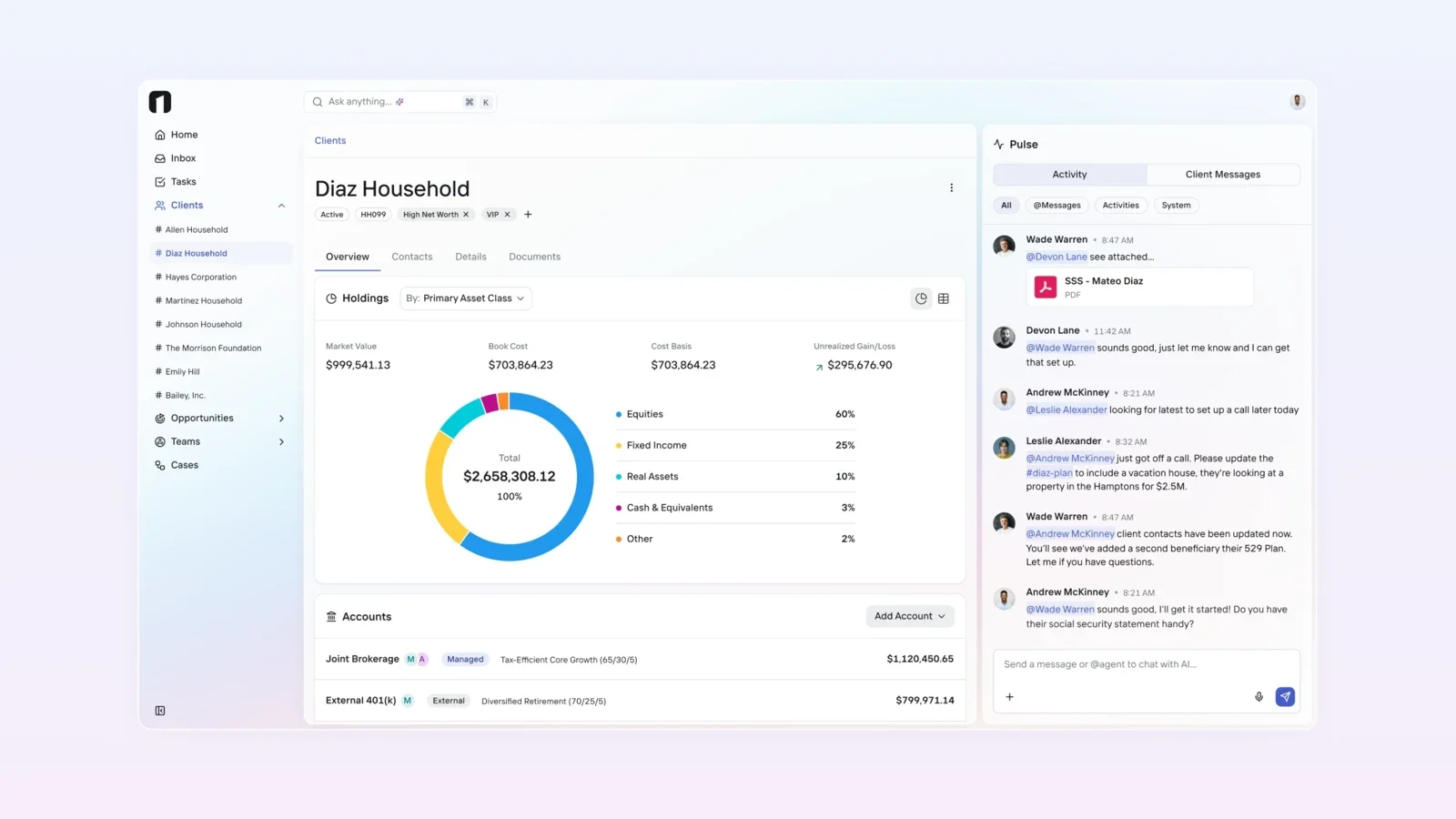This screenshot has height=819, width=1456.
Task: Open the SSS - Mateo Diaz PDF attachment
Action: (x=1140, y=288)
